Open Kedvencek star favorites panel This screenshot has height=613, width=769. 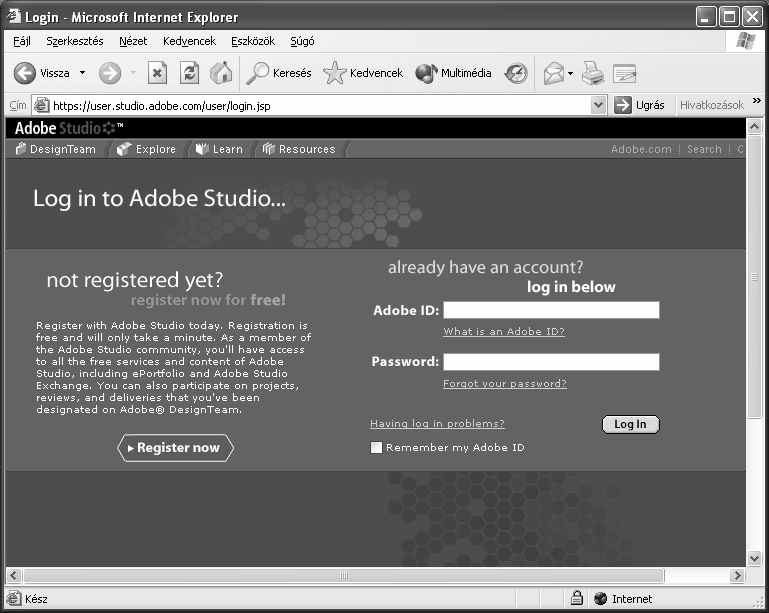tap(363, 74)
